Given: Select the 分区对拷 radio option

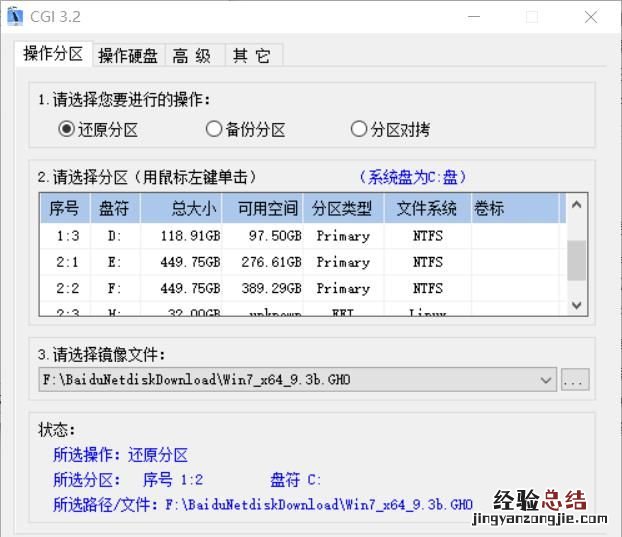Looking at the screenshot, I should [359, 129].
